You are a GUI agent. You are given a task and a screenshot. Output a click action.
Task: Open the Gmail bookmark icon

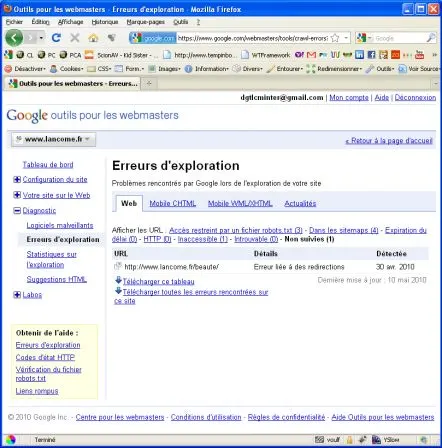[x=311, y=55]
